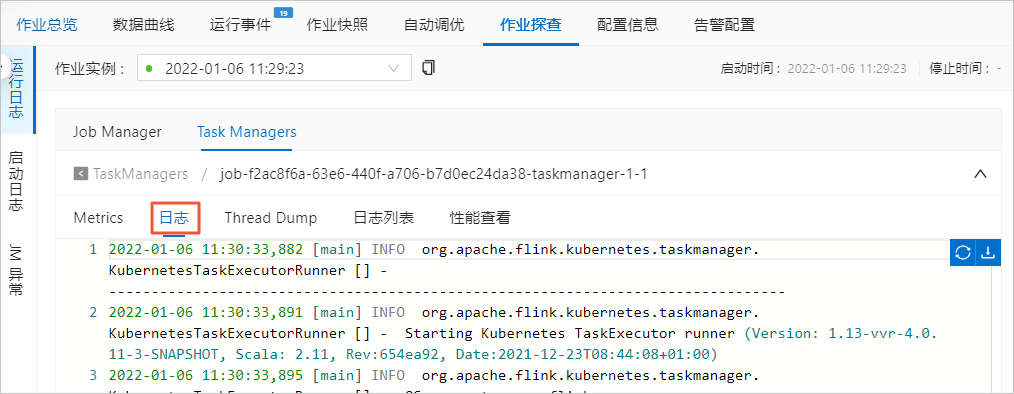This screenshot has height=394, width=1014.
Task: Open the Thread Dump sub-tab
Action: (x=271, y=218)
